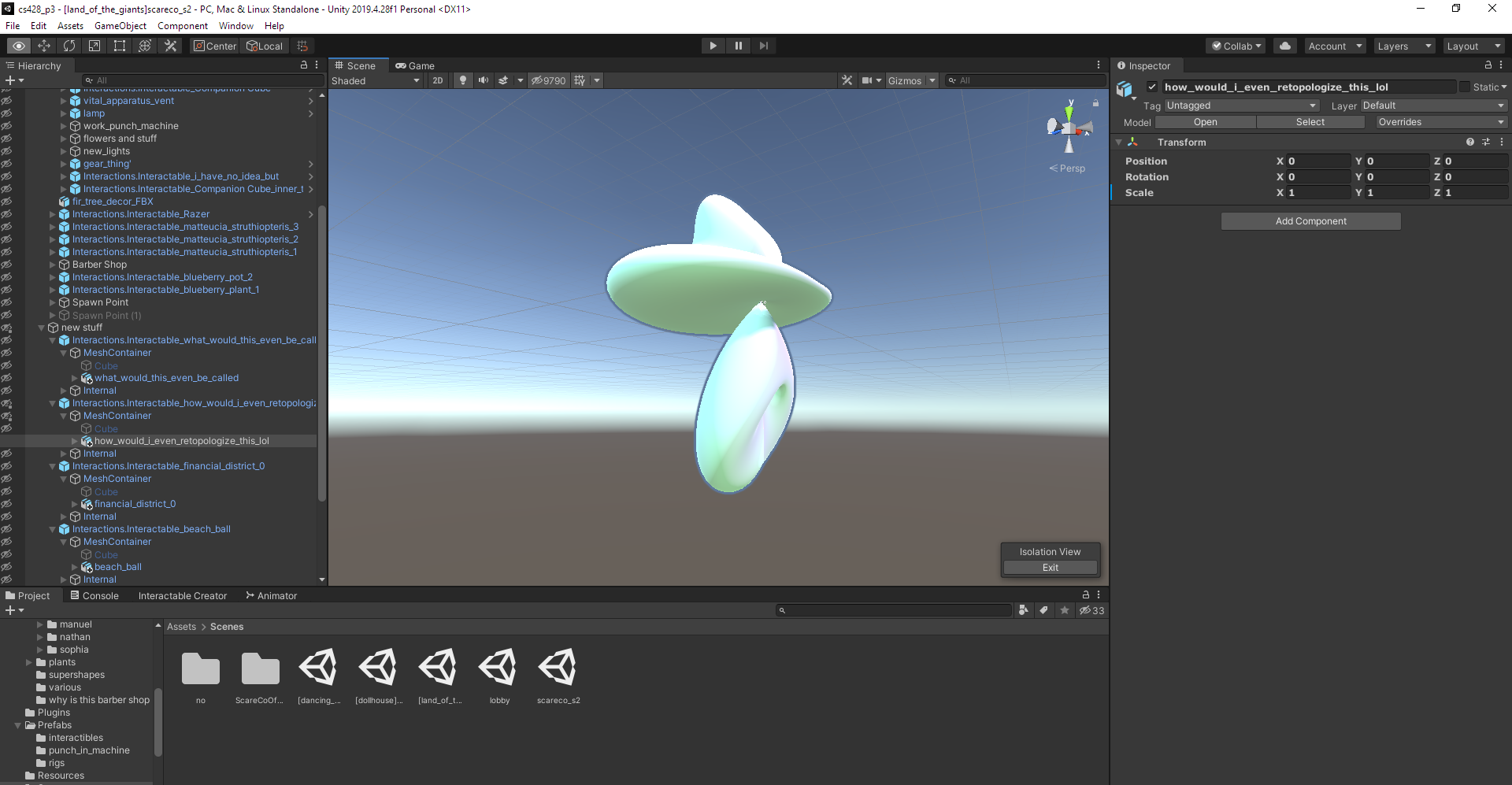This screenshot has width=1512, height=785.
Task: Click the scene orientation gizmo
Action: [1069, 128]
